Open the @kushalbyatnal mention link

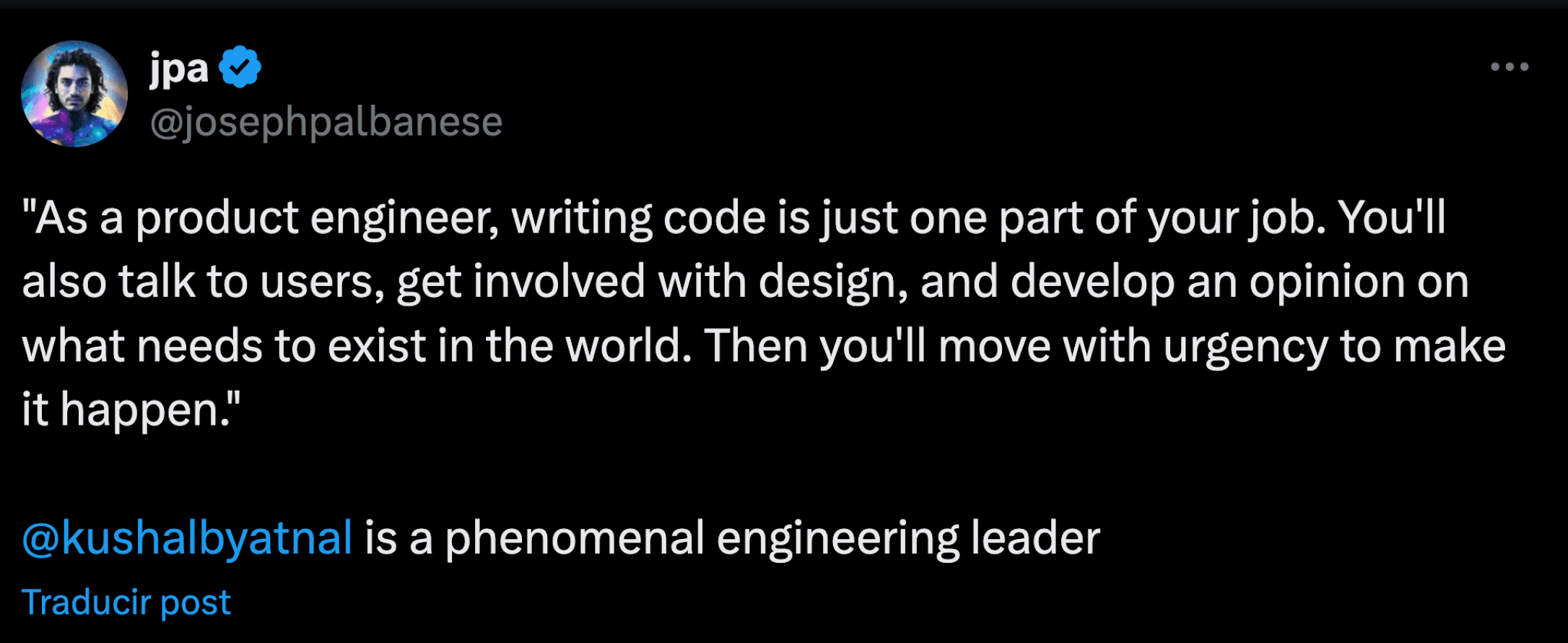(x=187, y=538)
